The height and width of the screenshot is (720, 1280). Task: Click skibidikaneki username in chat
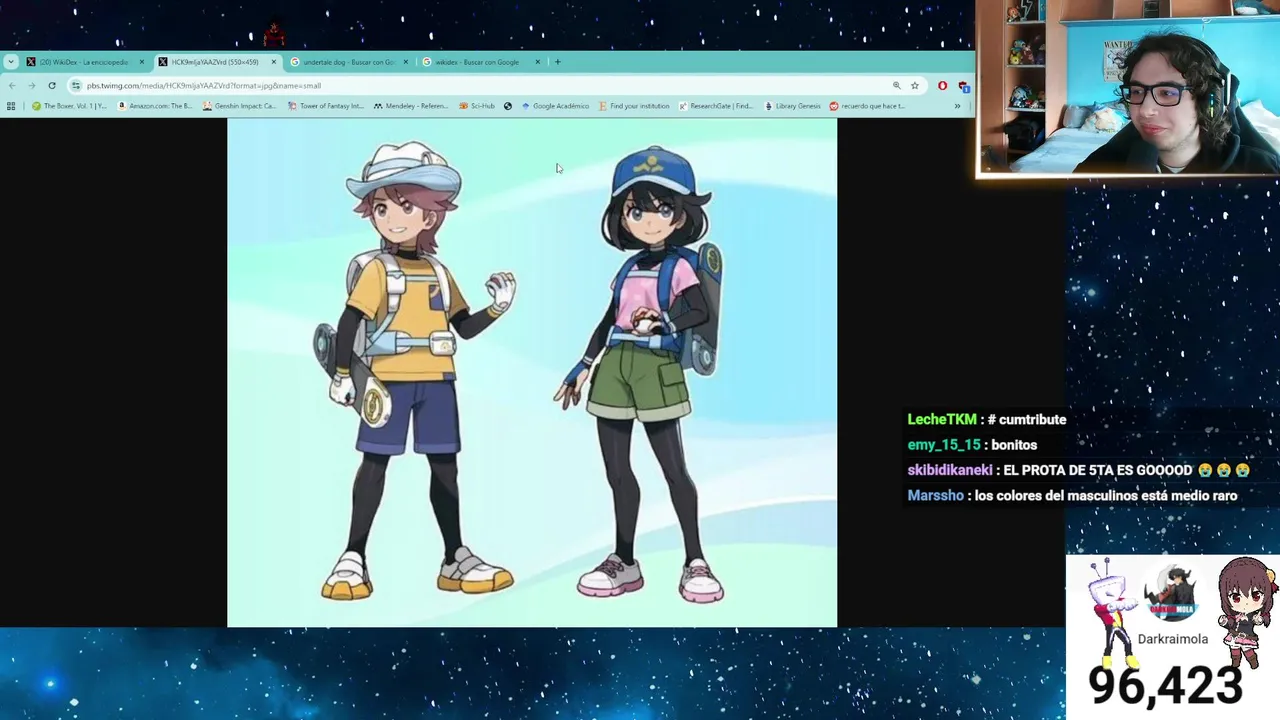[x=950, y=470]
